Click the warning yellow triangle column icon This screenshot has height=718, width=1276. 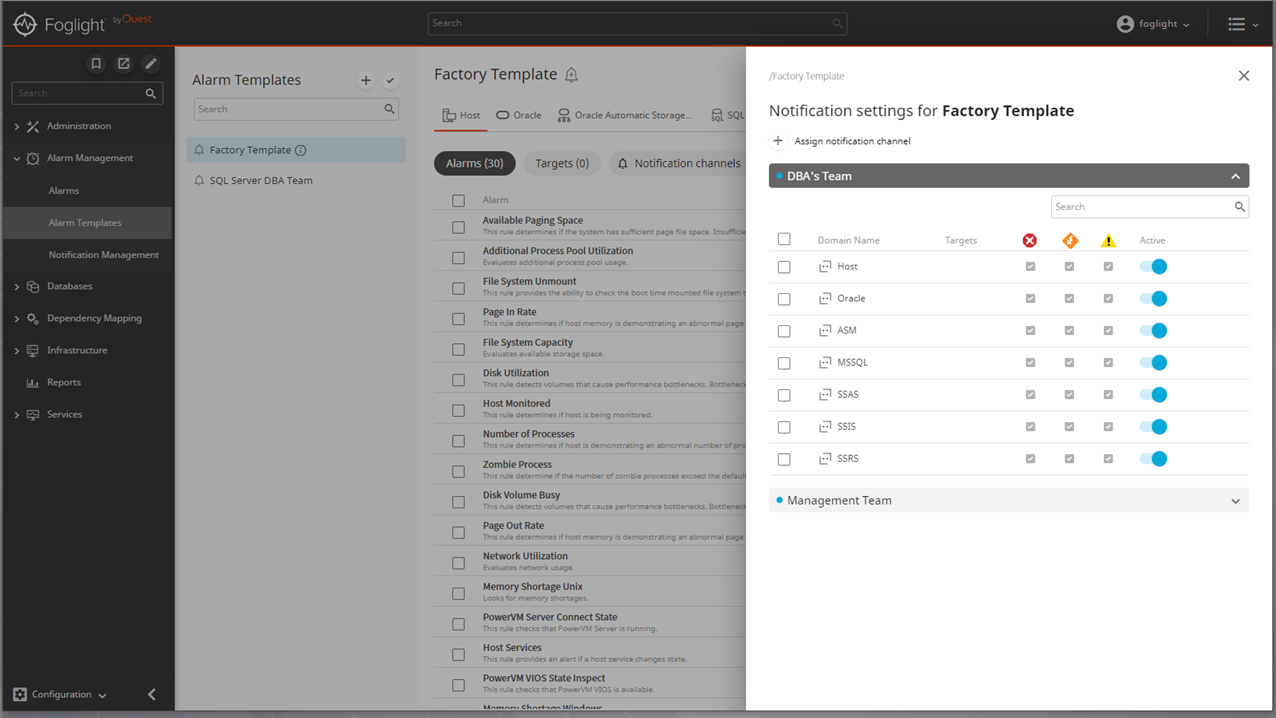(1108, 240)
